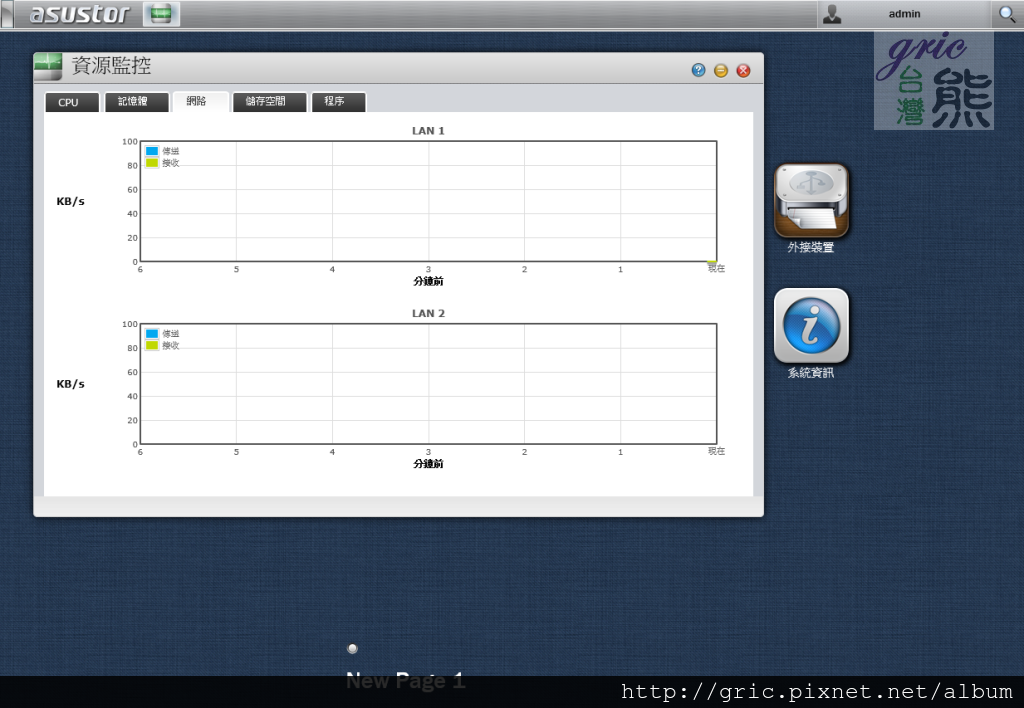The width and height of the screenshot is (1024, 708).
Task: Click the 現在 axis label on LAN 2
Action: click(716, 451)
